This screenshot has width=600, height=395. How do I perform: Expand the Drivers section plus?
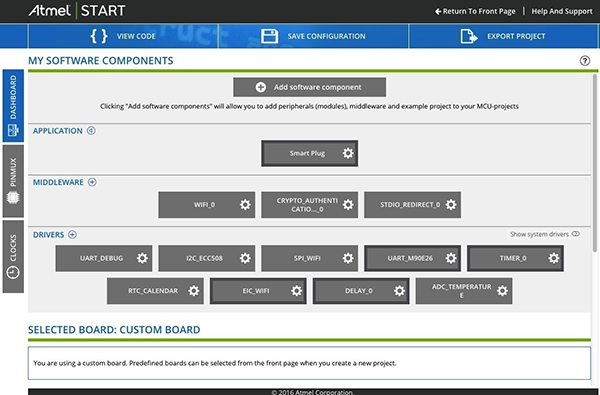[72, 235]
